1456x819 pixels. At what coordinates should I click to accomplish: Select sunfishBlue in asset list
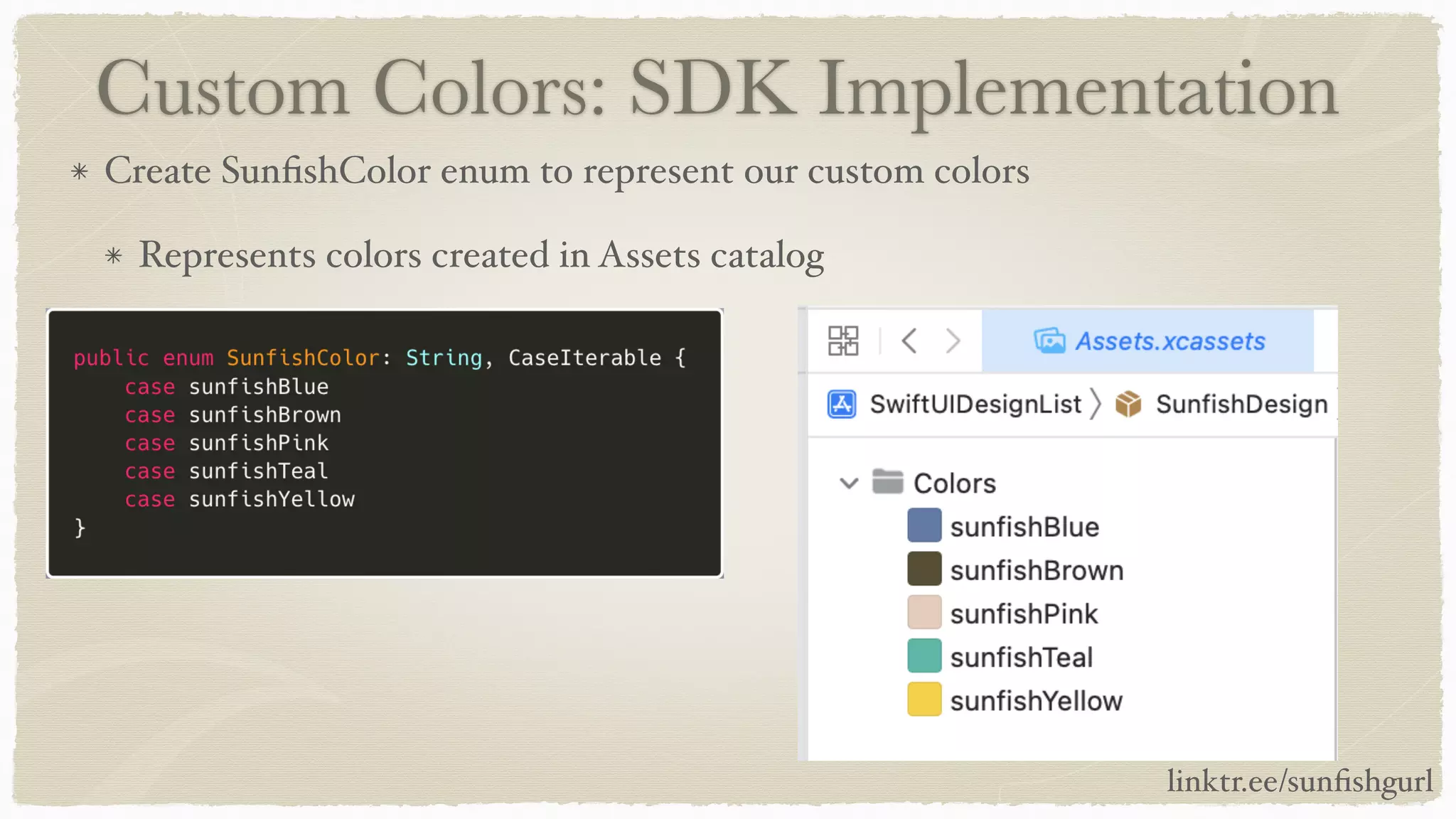click(1024, 527)
